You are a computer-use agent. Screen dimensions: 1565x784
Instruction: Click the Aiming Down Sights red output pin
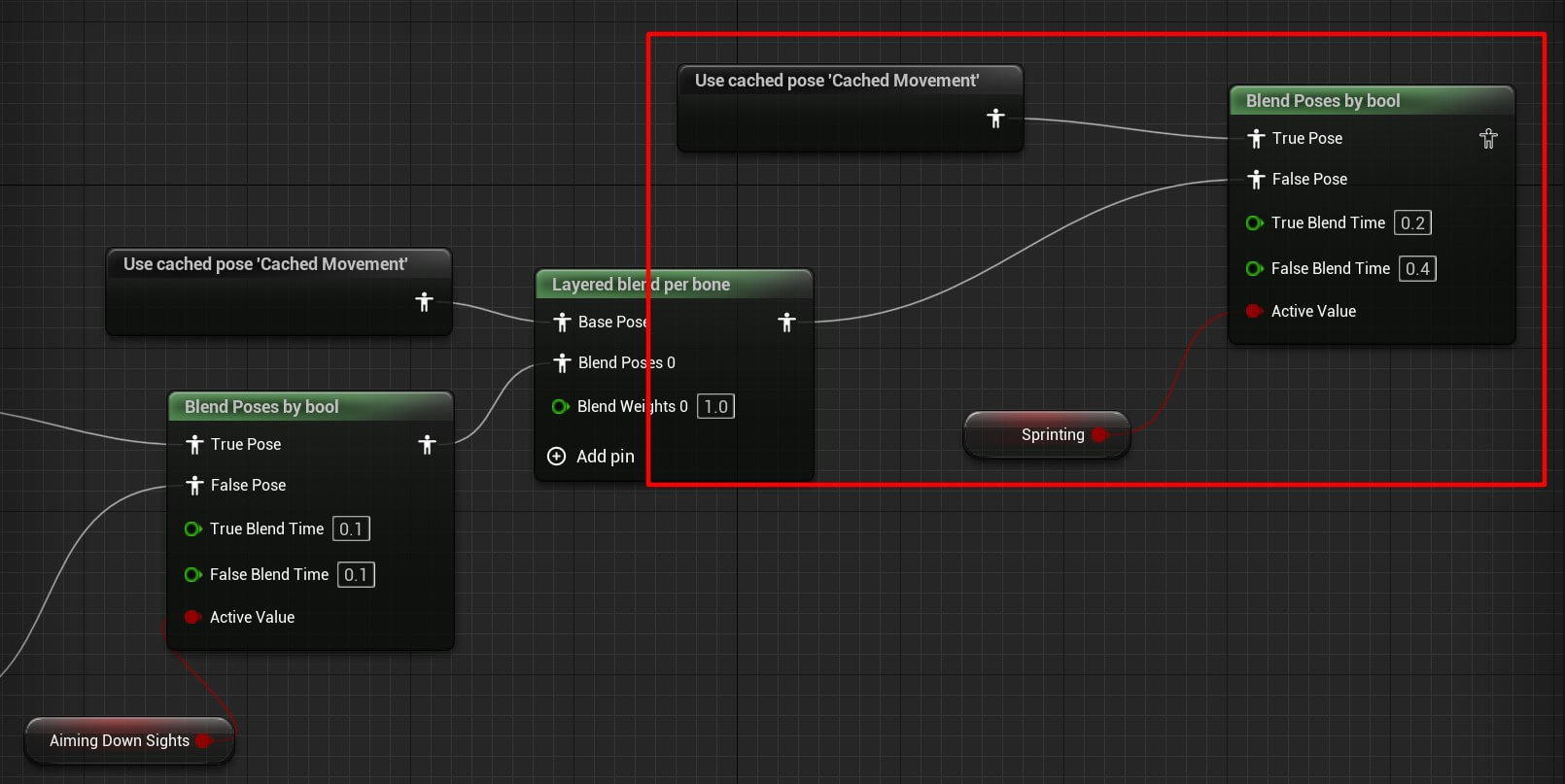[204, 741]
